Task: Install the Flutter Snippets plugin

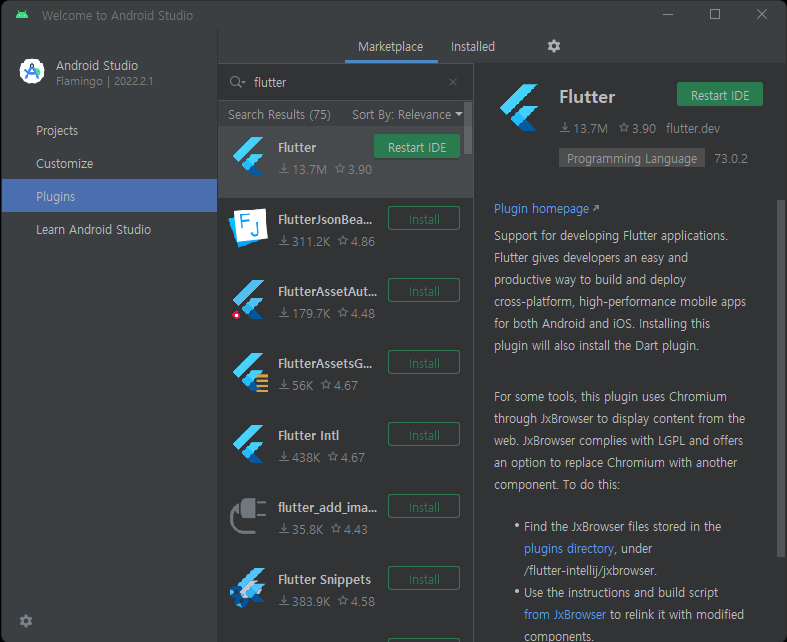Action: pos(424,579)
